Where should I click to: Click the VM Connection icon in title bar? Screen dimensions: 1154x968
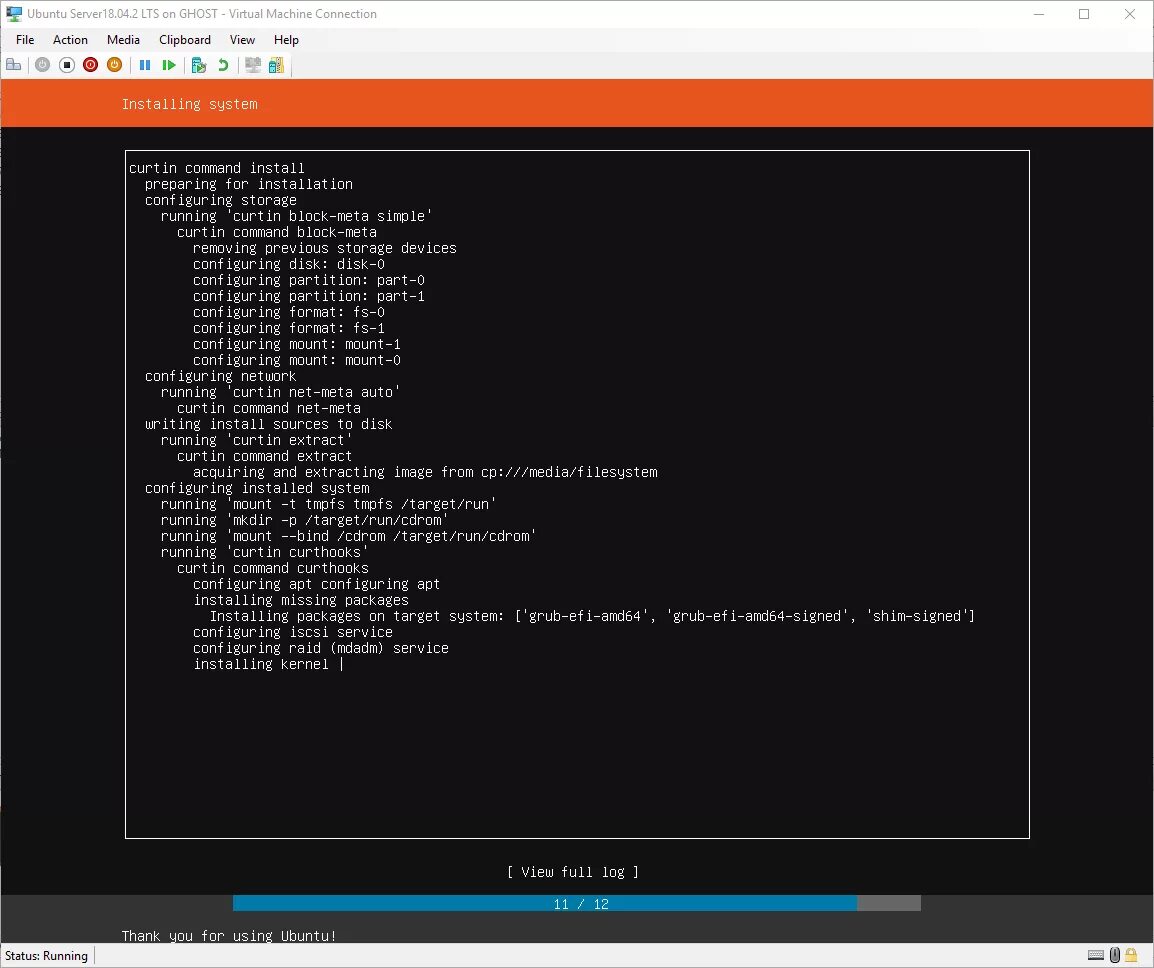click(x=14, y=13)
